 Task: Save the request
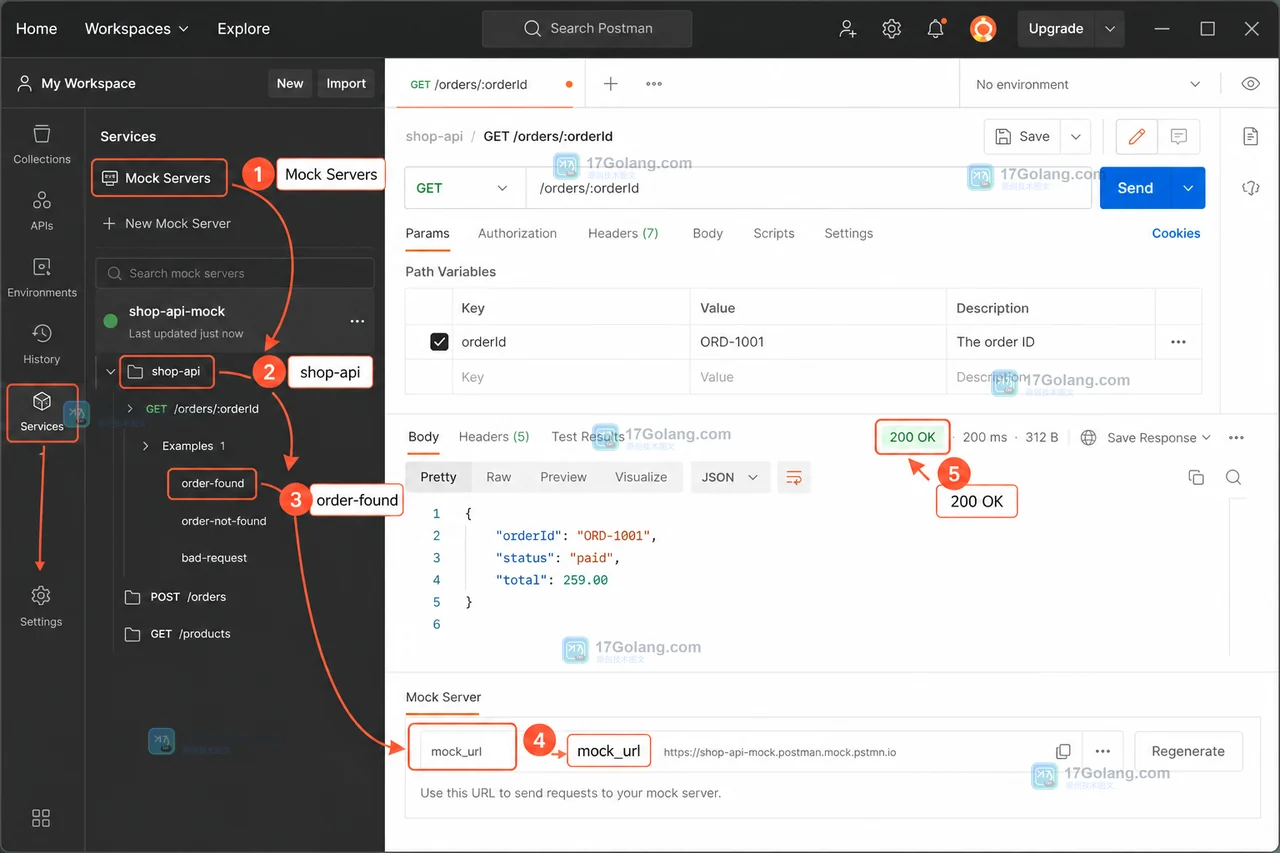(x=1023, y=136)
